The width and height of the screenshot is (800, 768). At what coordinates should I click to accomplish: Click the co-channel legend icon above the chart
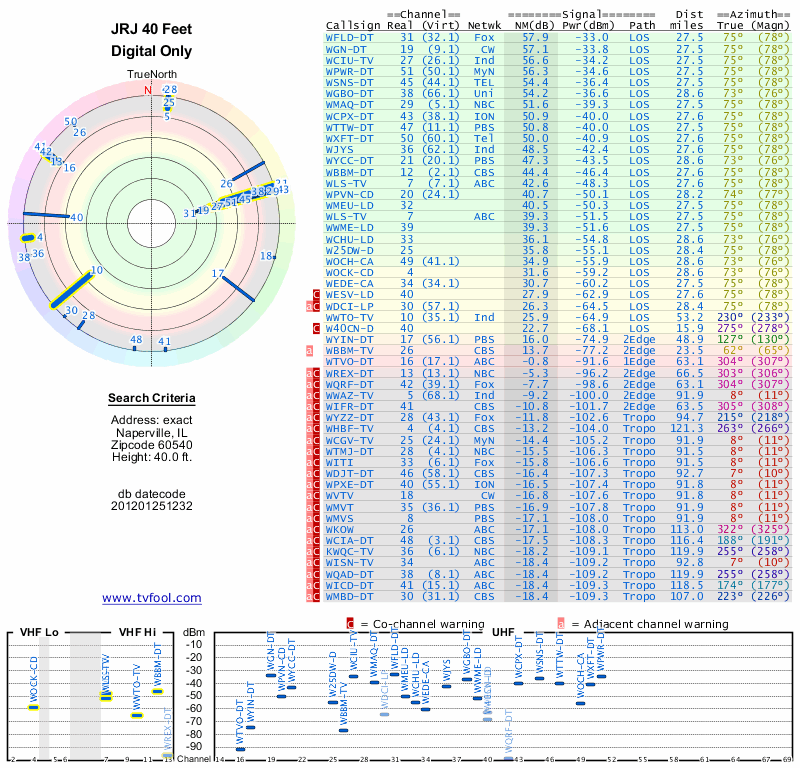tap(350, 623)
